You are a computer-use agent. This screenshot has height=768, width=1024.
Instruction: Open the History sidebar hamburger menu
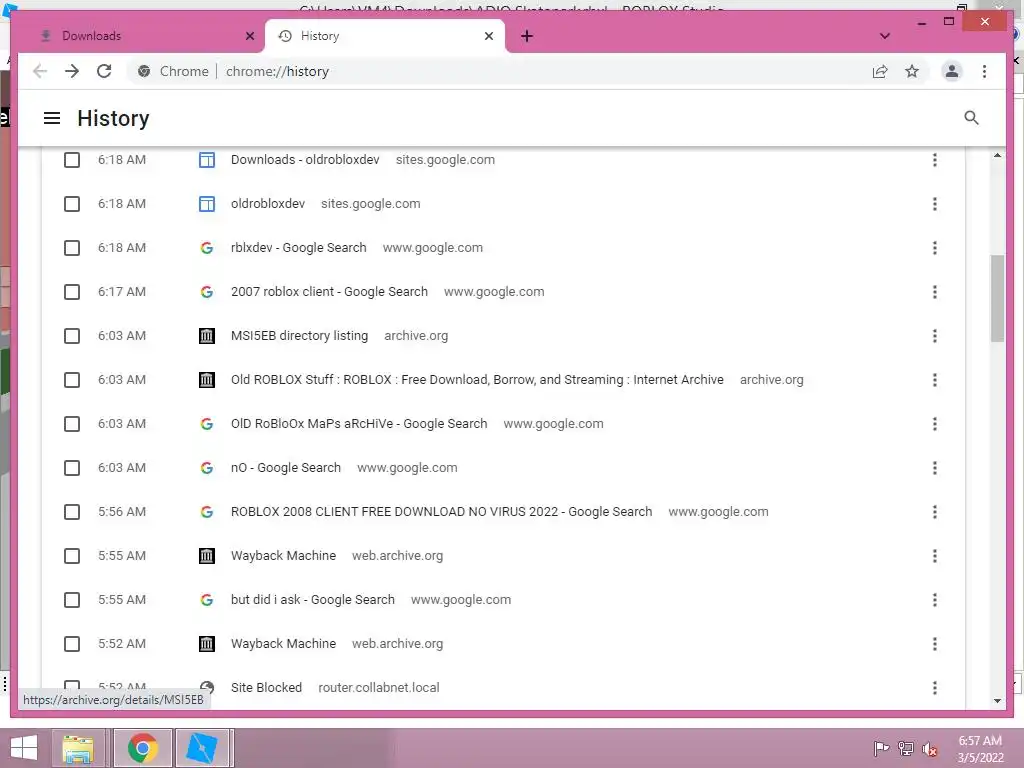[52, 118]
